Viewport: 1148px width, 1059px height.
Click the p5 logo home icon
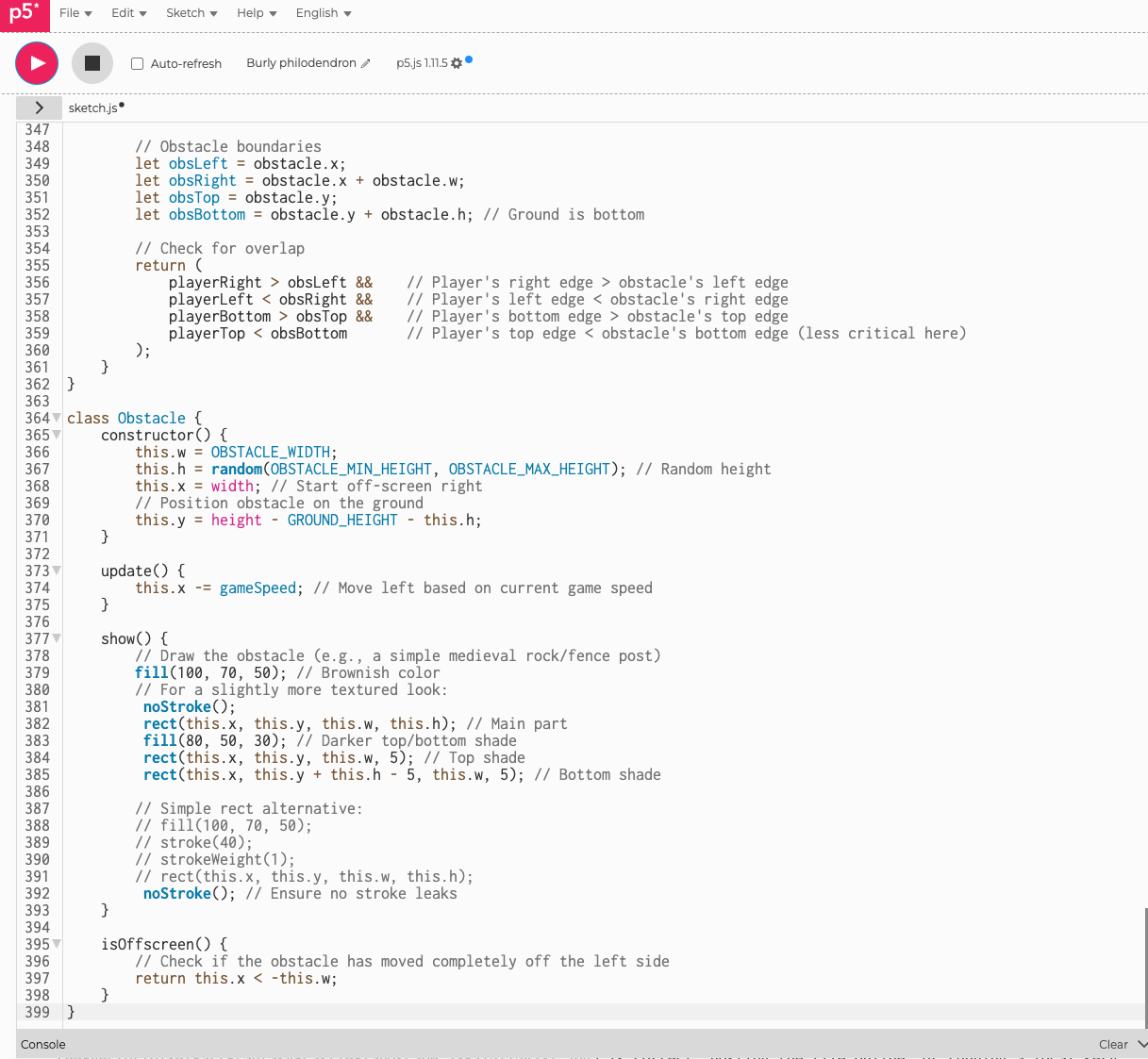[24, 14]
